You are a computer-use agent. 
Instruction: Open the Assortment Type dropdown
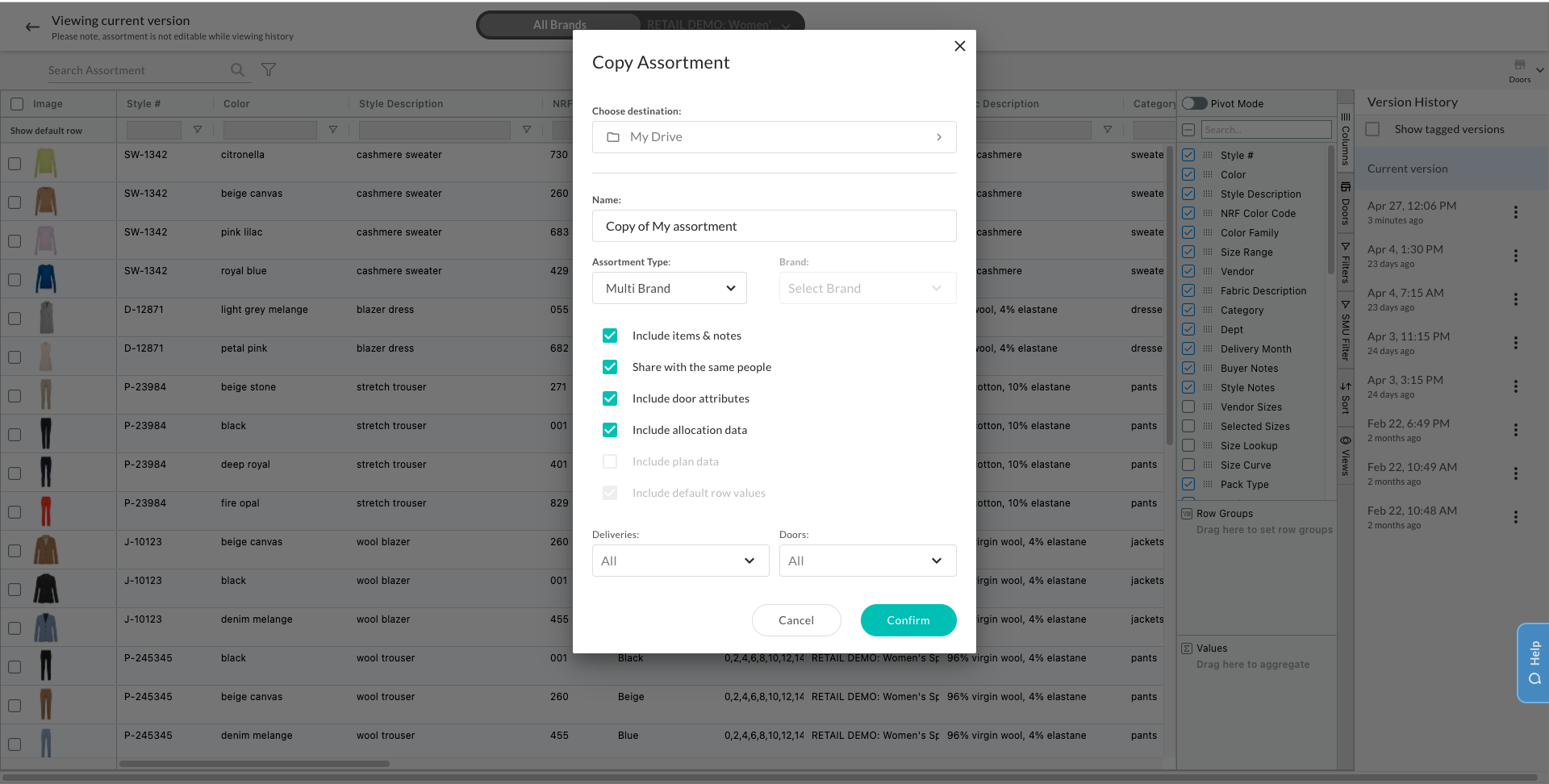coord(669,289)
